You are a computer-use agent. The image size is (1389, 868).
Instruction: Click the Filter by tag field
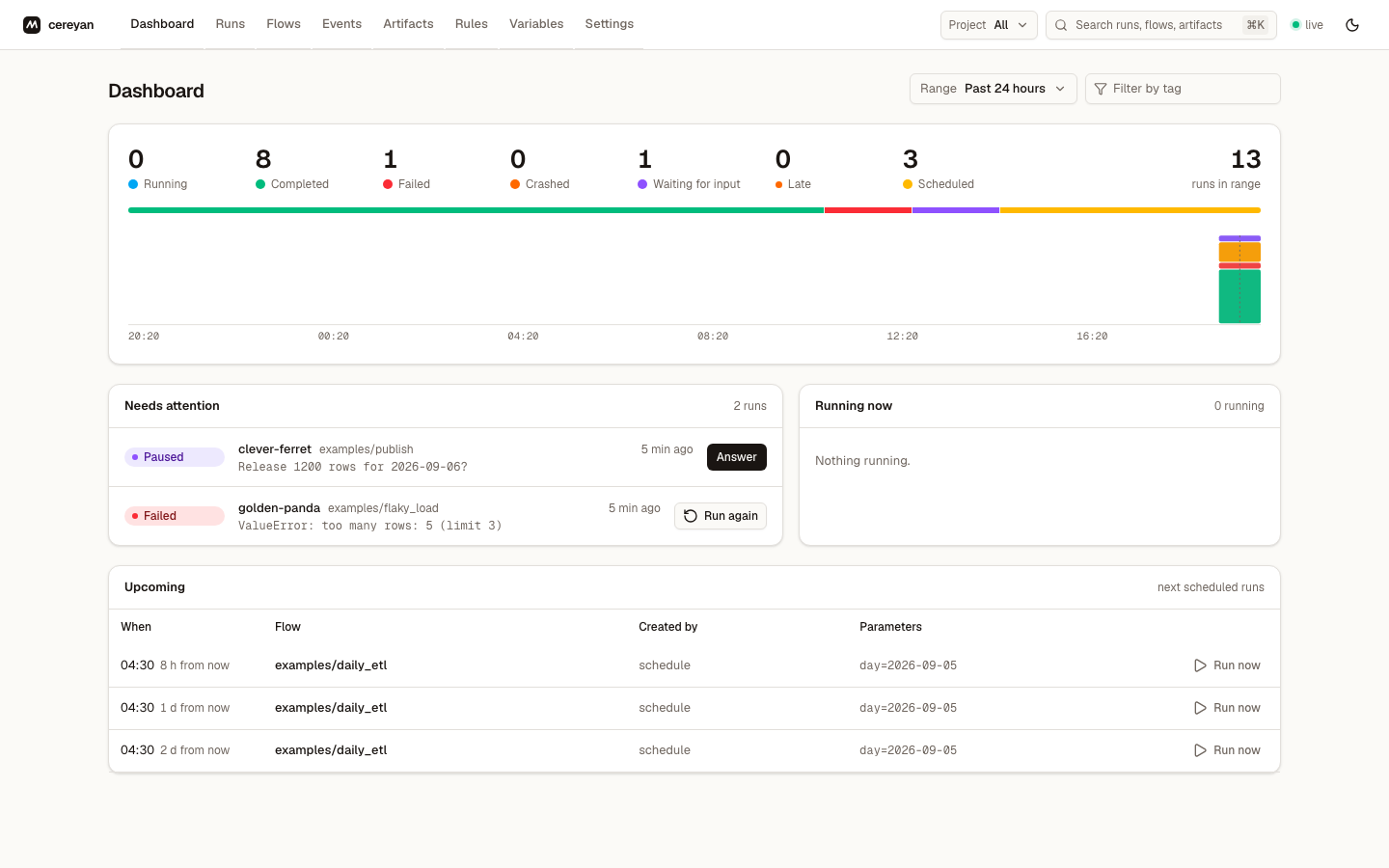point(1183,89)
